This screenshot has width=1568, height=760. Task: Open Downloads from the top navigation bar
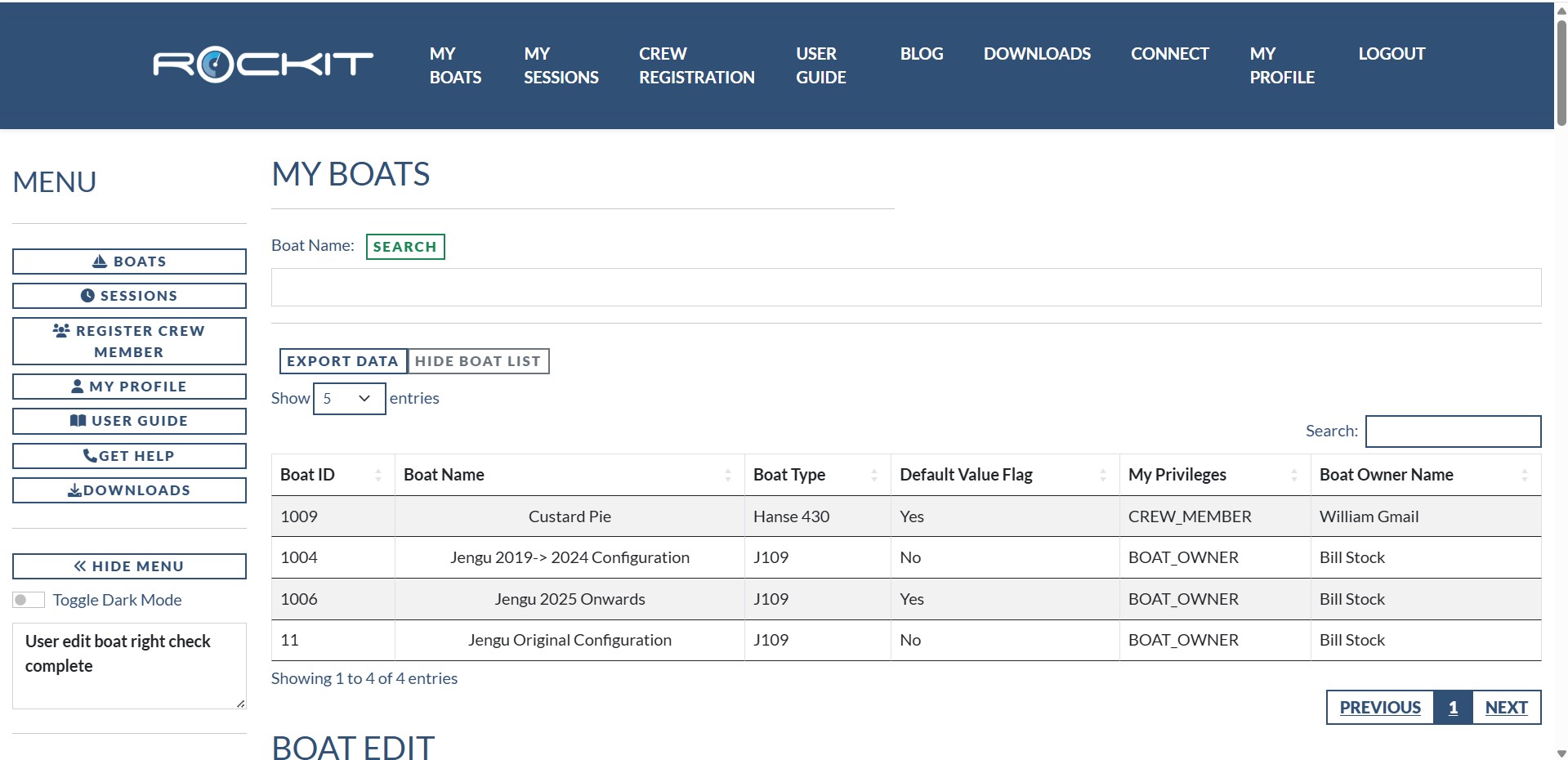(1036, 54)
